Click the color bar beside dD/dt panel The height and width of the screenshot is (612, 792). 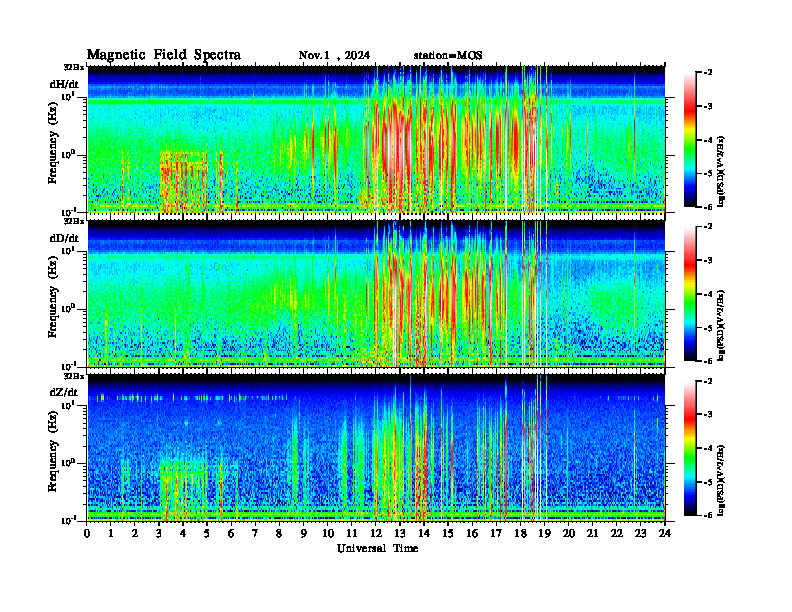[x=690, y=294]
